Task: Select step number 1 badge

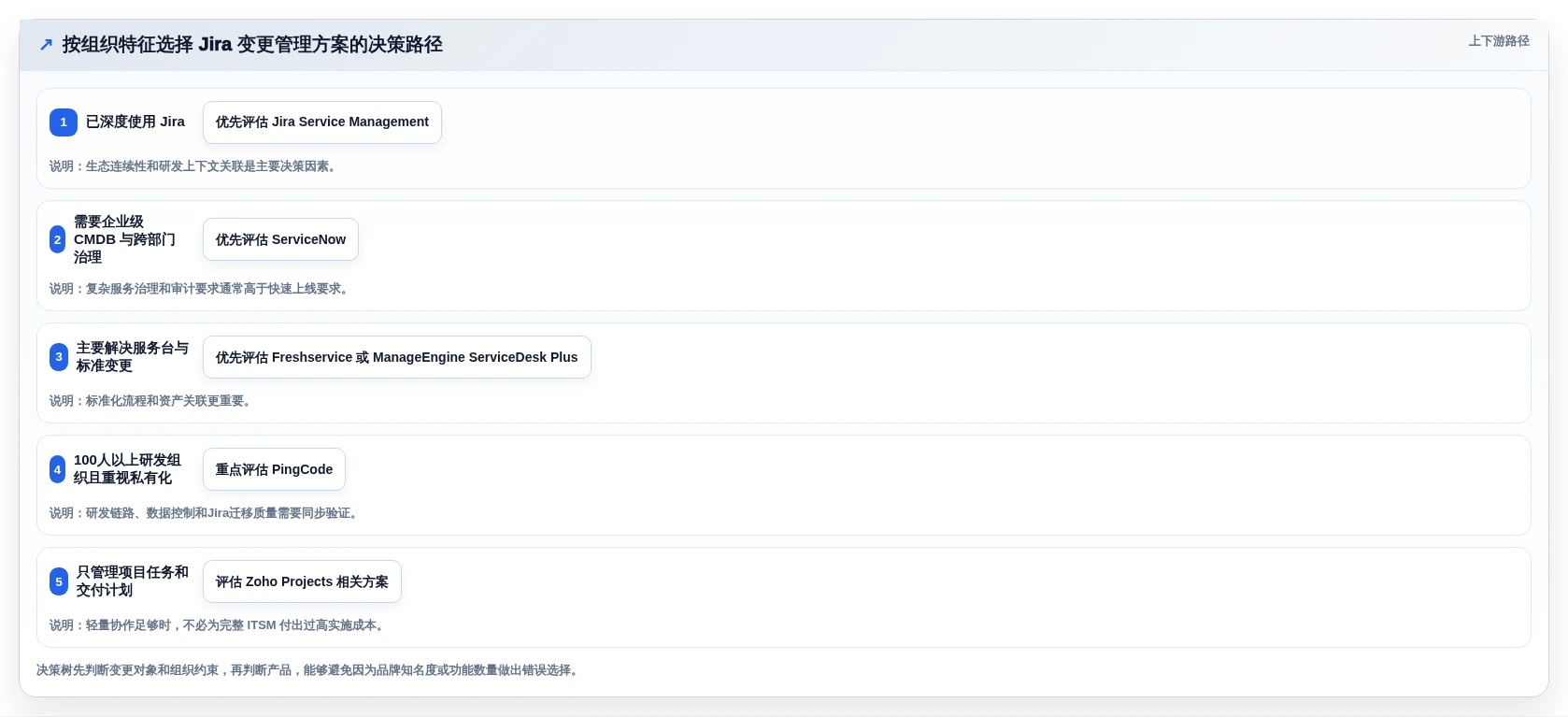Action: [64, 122]
